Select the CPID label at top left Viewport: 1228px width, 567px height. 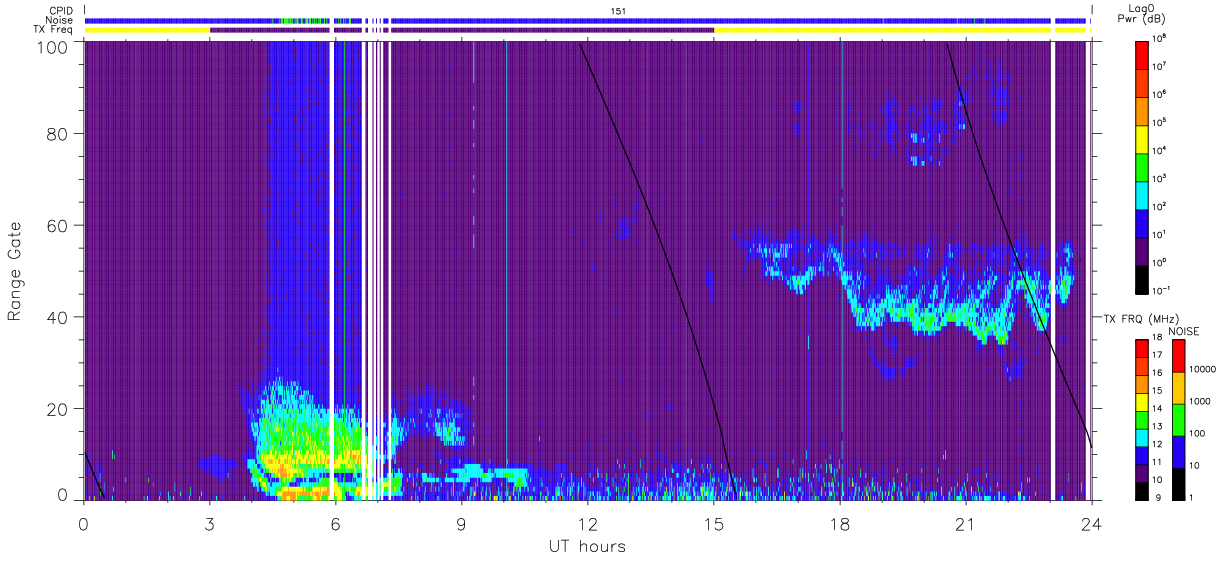[x=61, y=10]
